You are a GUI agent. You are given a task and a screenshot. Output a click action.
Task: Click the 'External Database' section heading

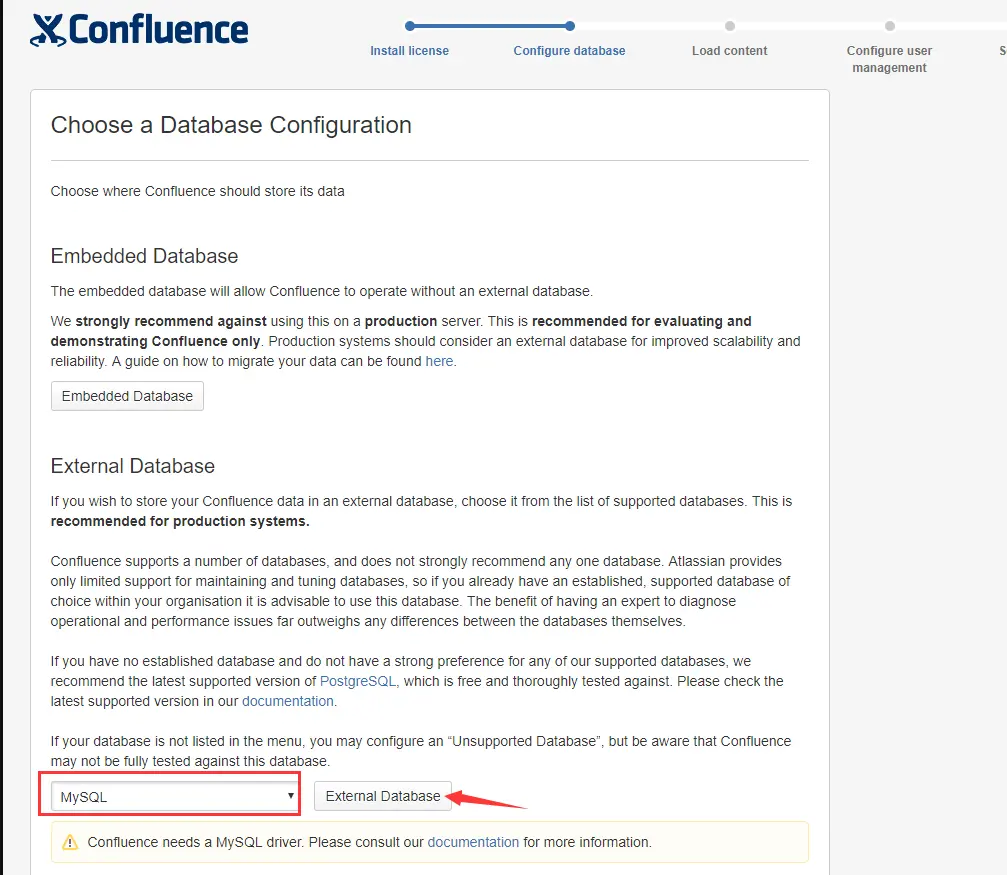click(133, 466)
